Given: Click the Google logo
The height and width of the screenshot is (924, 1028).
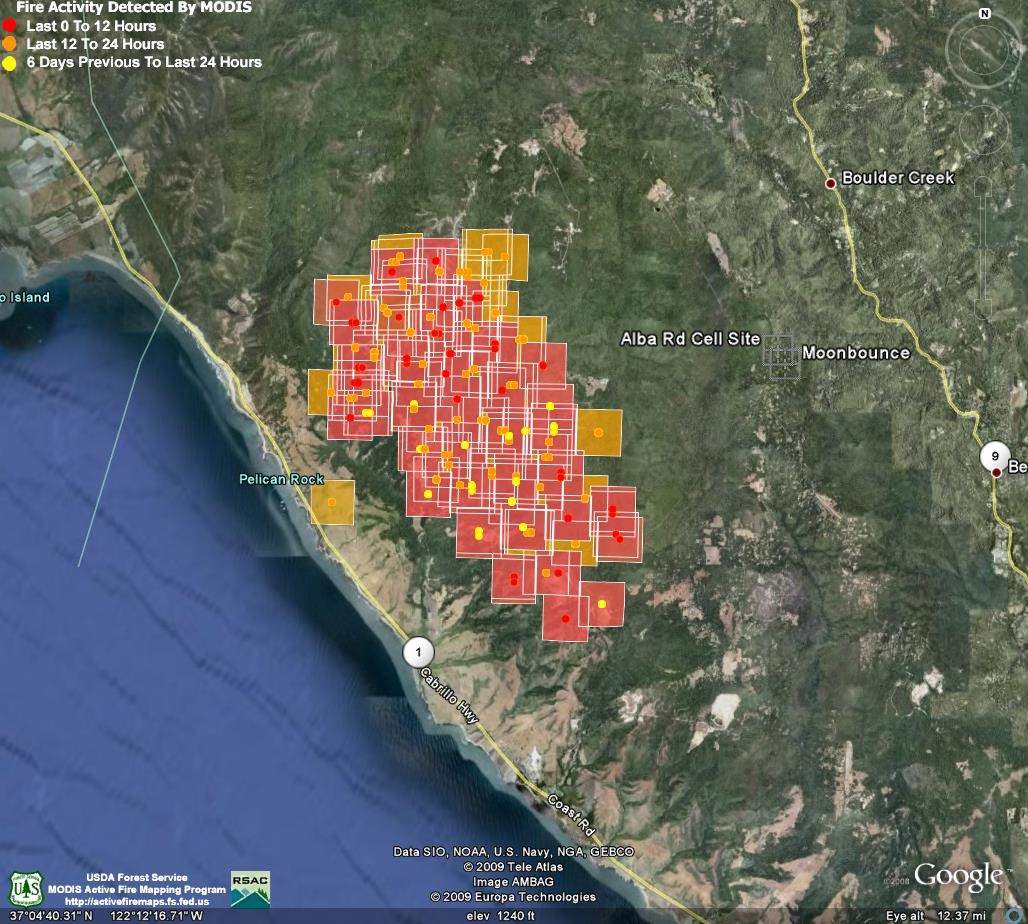Looking at the screenshot, I should coord(957,877).
